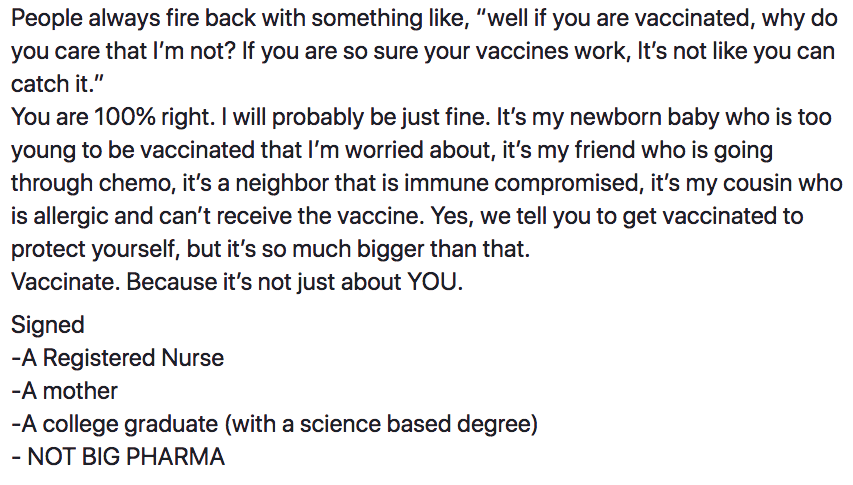Click the line "NOT BIG PHARMA"
This screenshot has width=853, height=485.
(126, 457)
